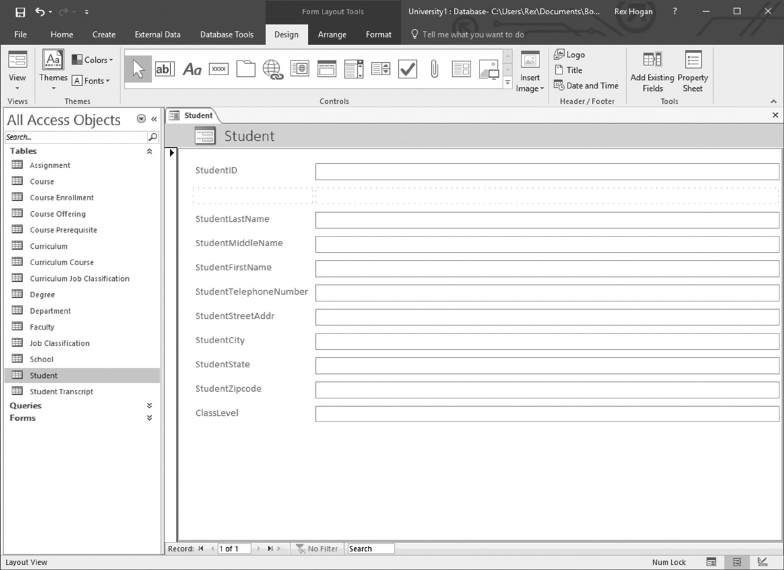
Task: Select the Tab Control tool
Action: point(246,69)
